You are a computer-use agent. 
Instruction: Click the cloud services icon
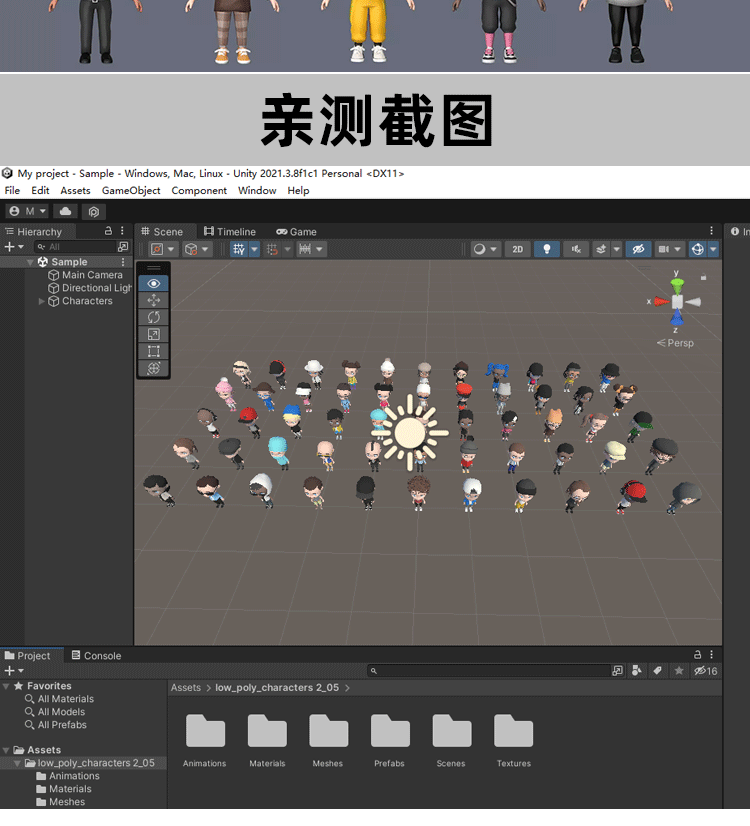pyautogui.click(x=64, y=211)
